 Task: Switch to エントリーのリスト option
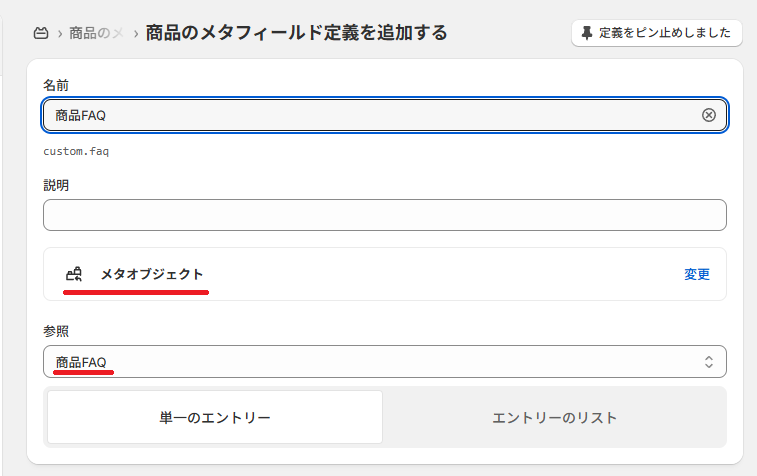[554, 417]
